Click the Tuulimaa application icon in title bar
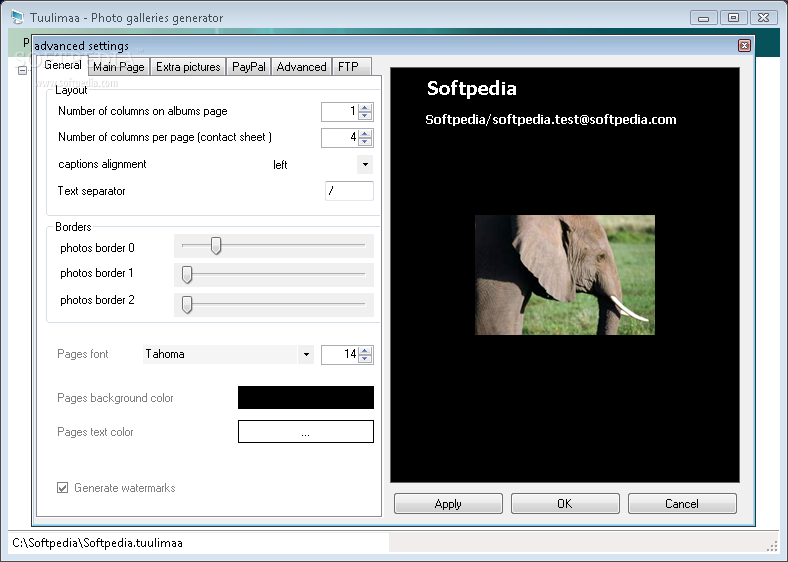The image size is (788, 562). point(18,17)
